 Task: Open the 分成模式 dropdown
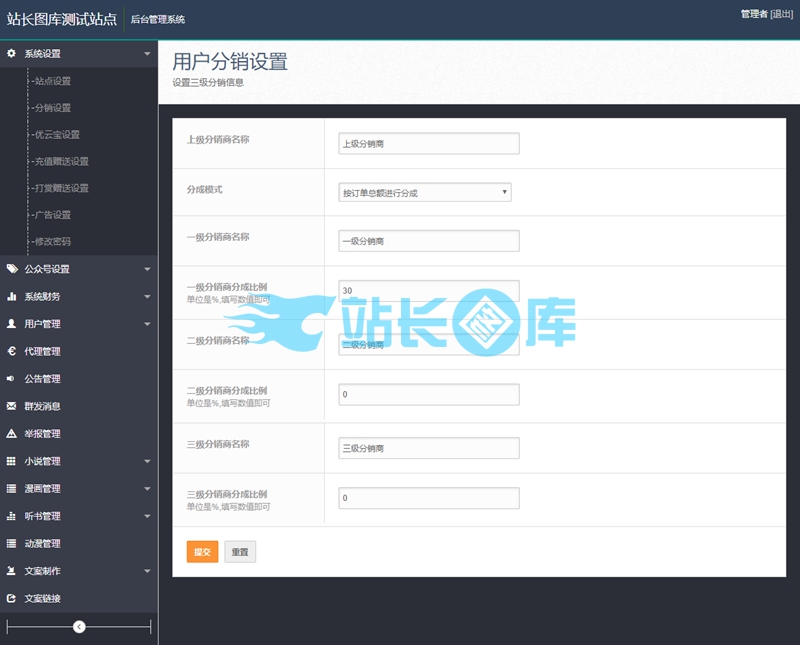[x=425, y=192]
